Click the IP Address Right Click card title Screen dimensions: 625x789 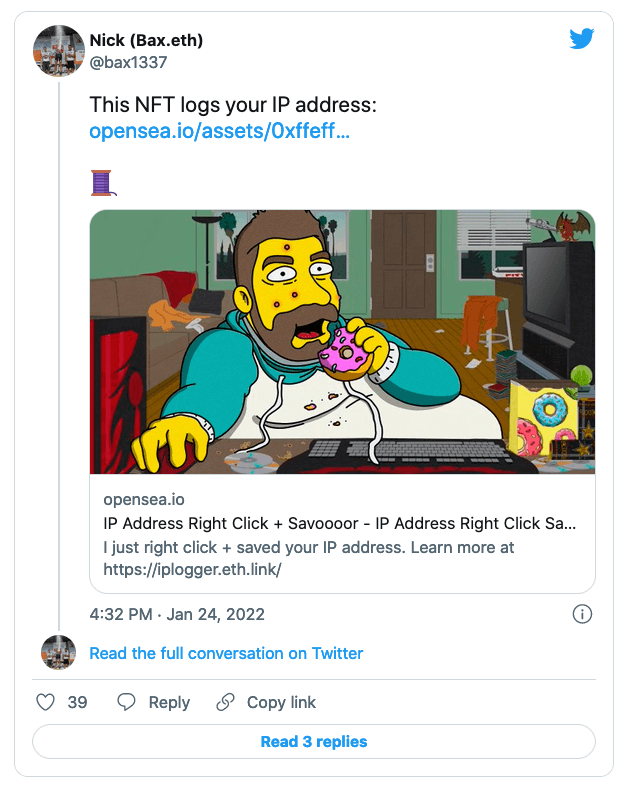pos(340,523)
